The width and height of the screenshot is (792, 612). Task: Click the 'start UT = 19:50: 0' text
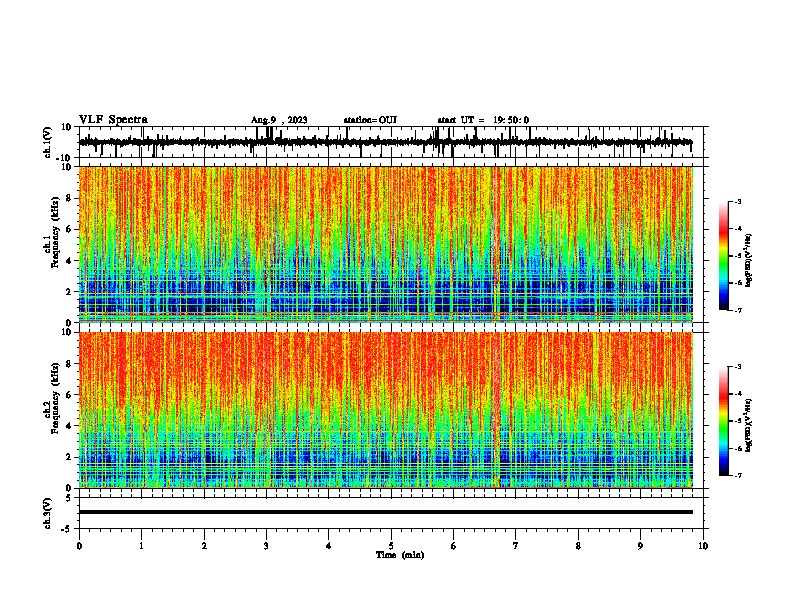coord(483,120)
